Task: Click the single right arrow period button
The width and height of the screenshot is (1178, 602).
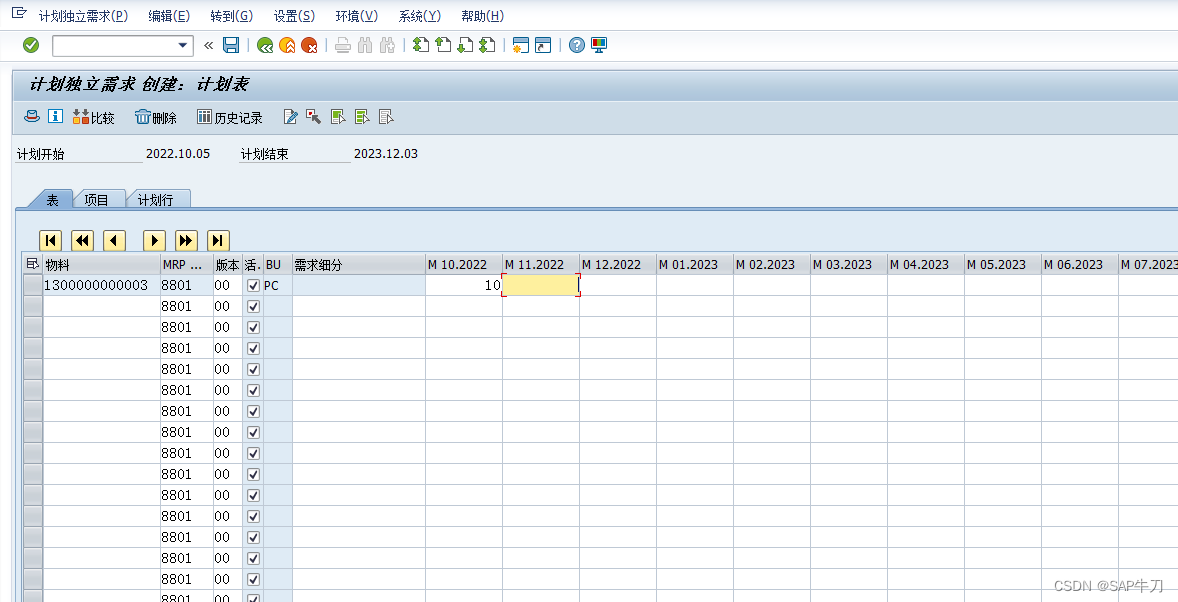Action: [x=154, y=240]
